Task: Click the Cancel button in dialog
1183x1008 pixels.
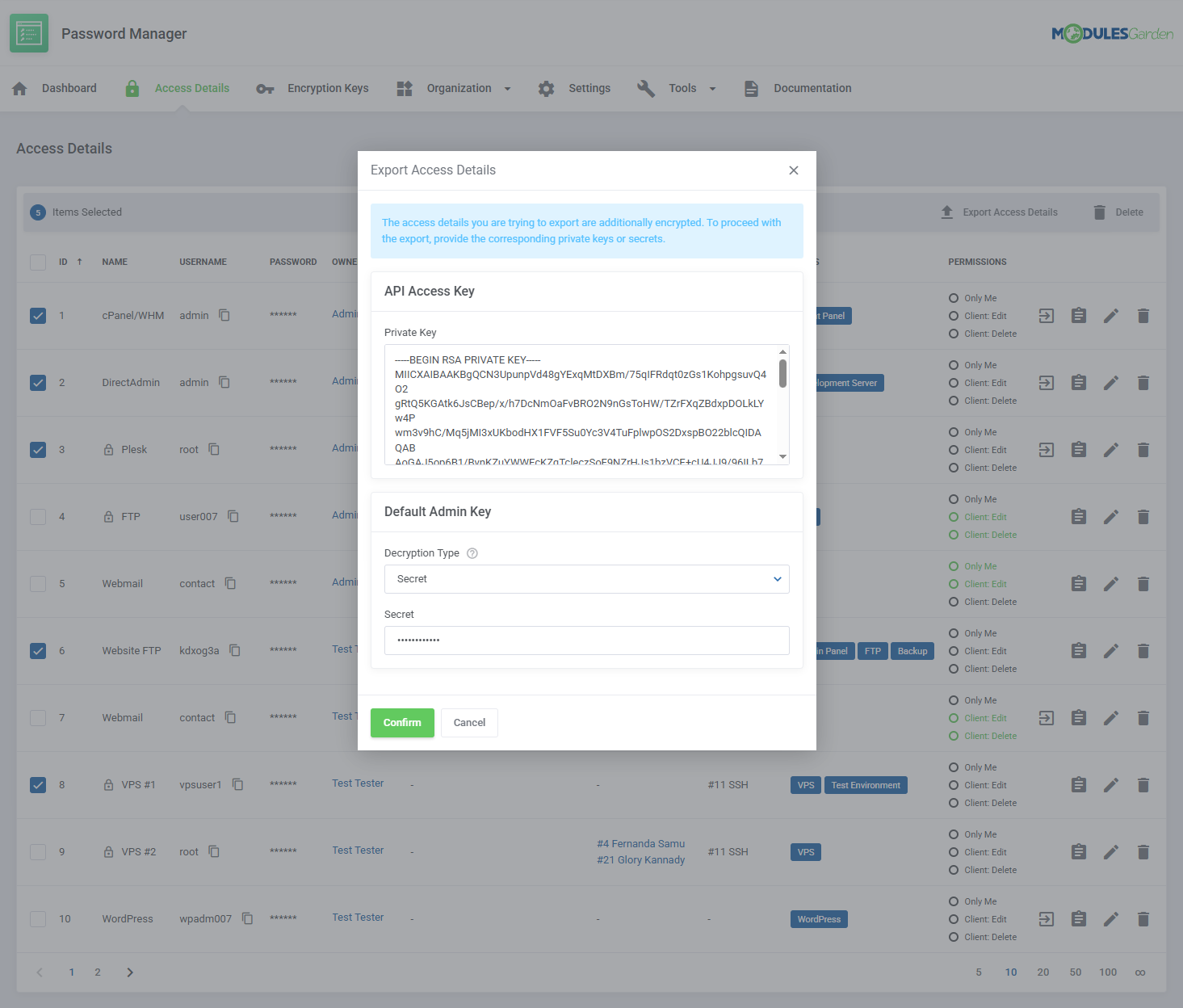Action: [x=469, y=723]
